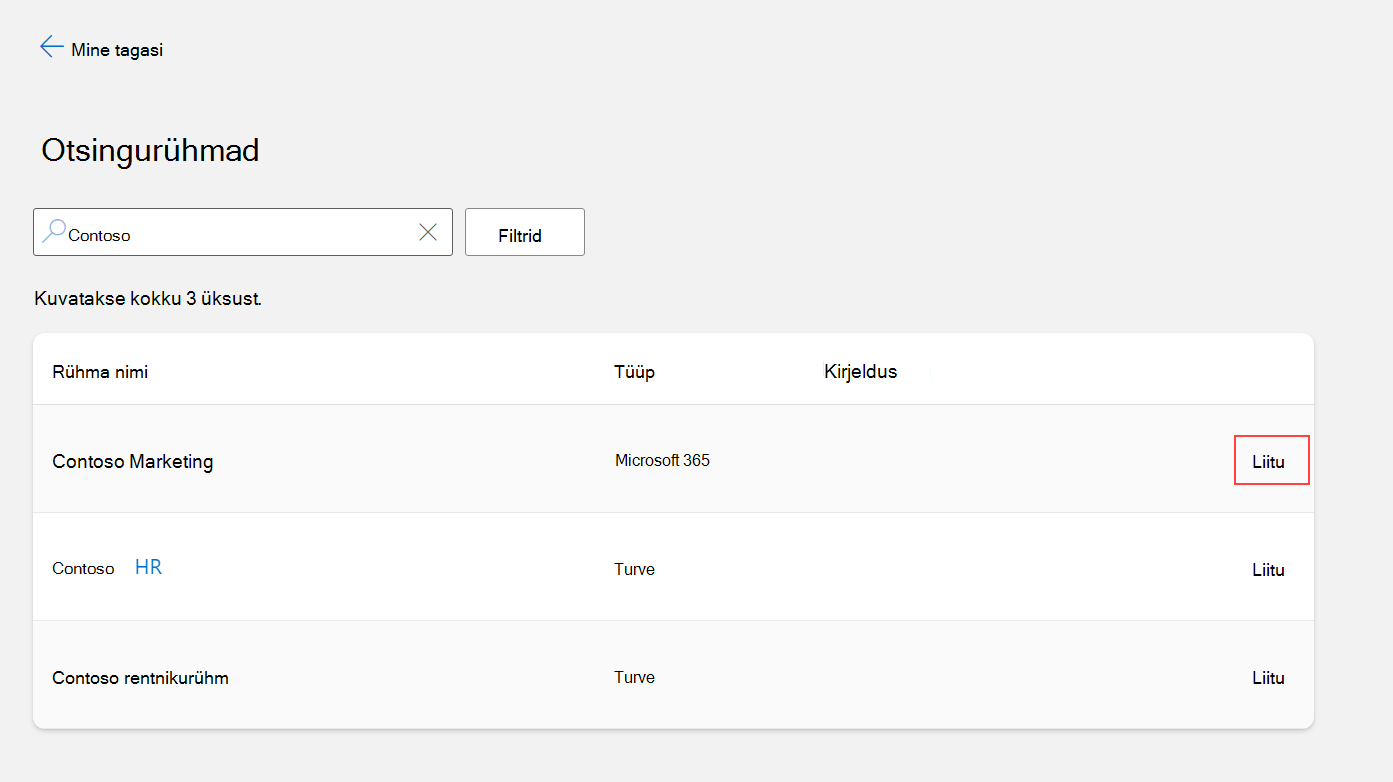Open the Filtrid button
This screenshot has height=782, width=1393.
525,232
